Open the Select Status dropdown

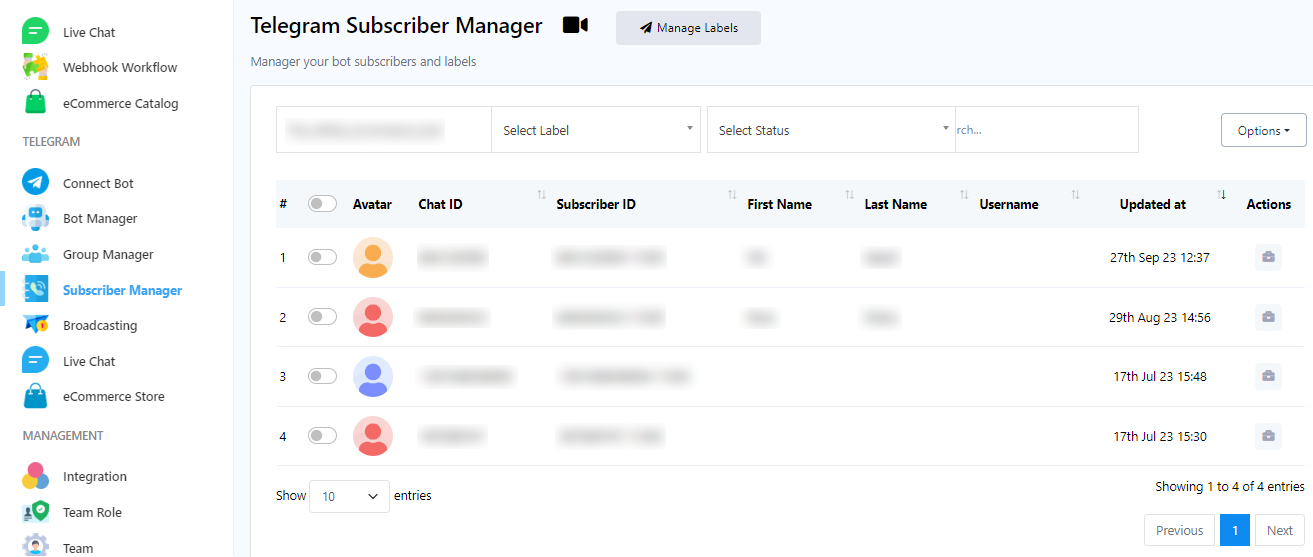(x=831, y=130)
